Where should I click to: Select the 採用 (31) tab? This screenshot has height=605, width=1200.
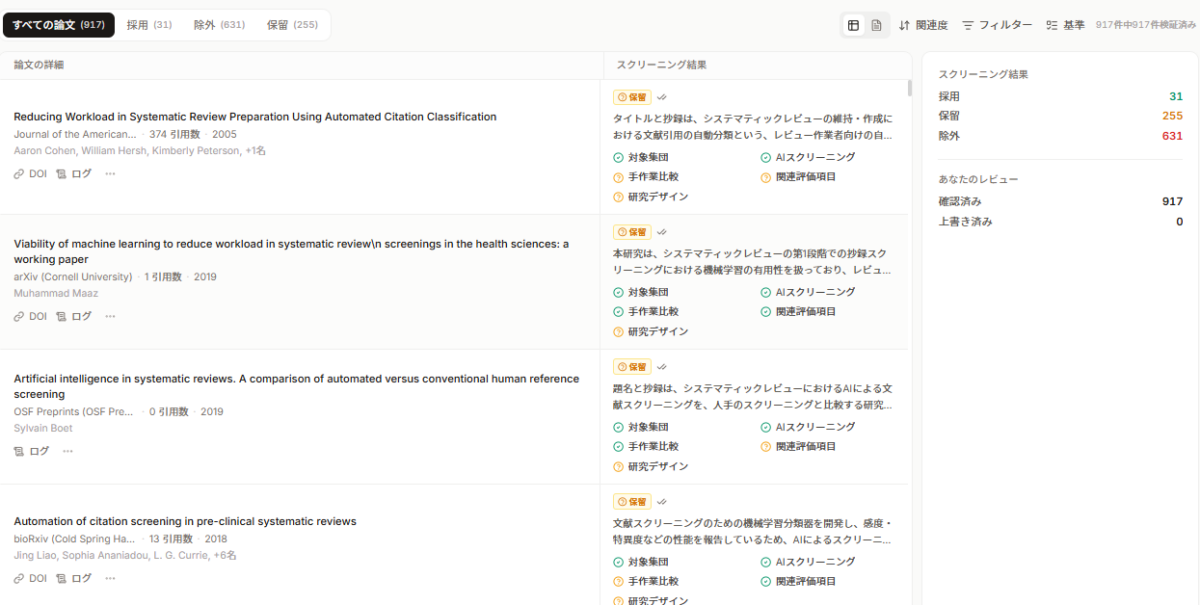pyautogui.click(x=149, y=25)
